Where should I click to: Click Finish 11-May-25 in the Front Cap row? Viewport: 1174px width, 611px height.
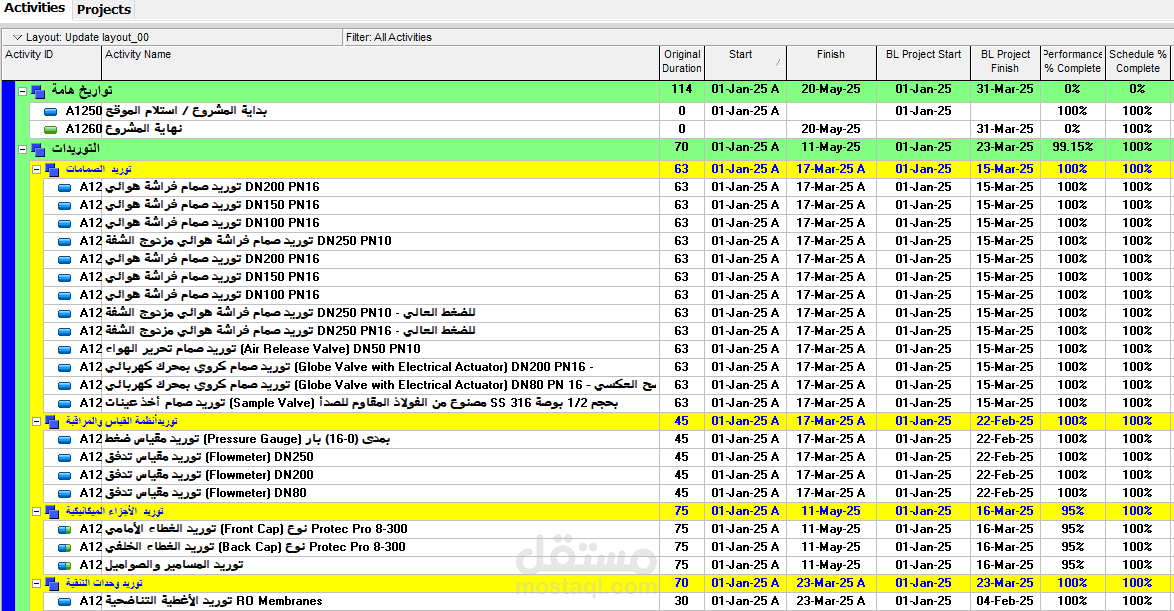pyautogui.click(x=831, y=529)
